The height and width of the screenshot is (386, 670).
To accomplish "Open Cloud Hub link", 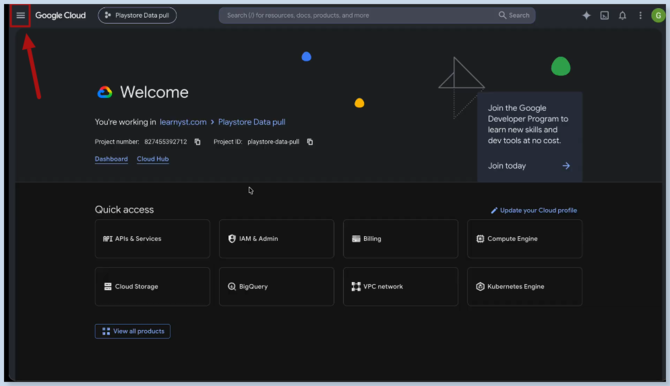I will click(153, 159).
